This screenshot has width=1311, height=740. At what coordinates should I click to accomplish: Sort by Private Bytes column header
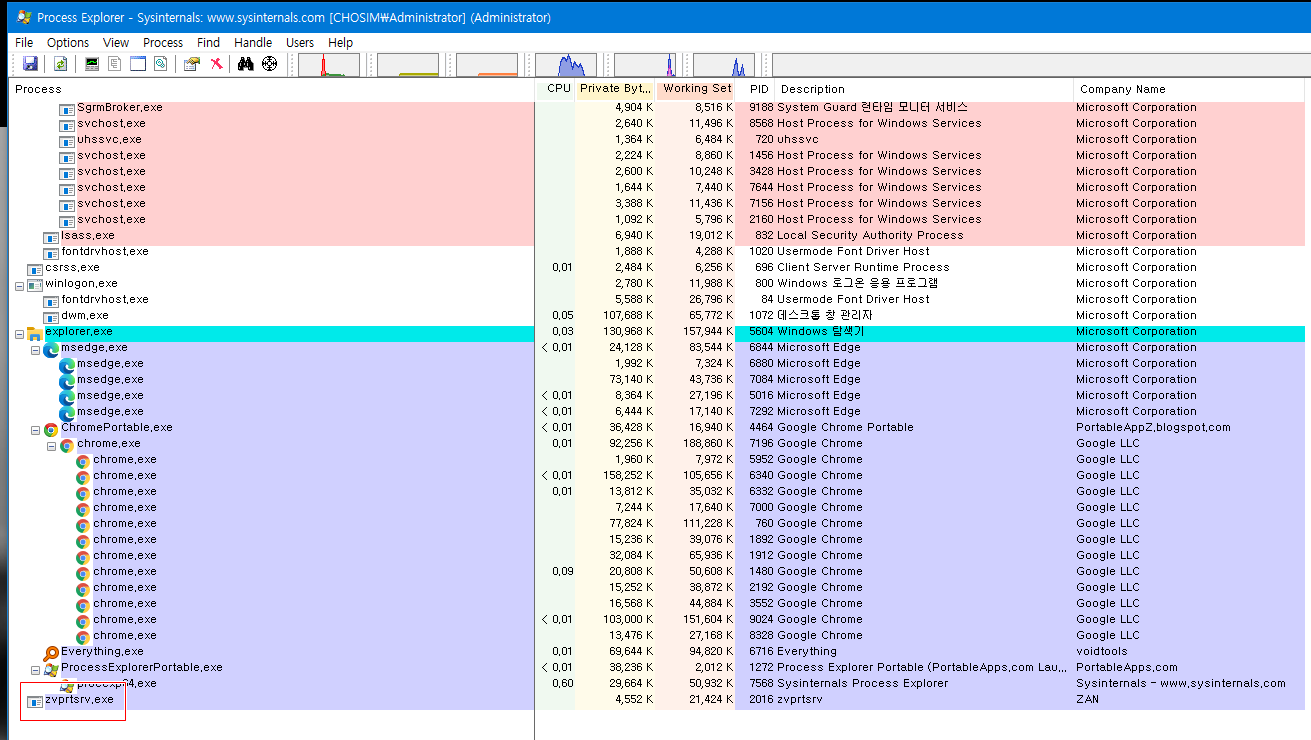[615, 89]
